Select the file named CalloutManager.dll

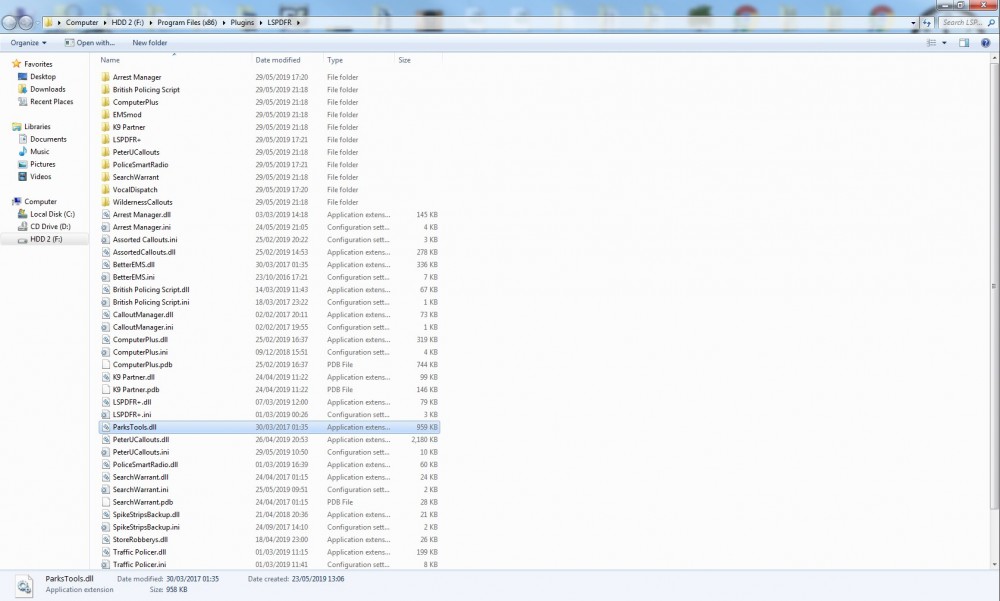pos(143,315)
